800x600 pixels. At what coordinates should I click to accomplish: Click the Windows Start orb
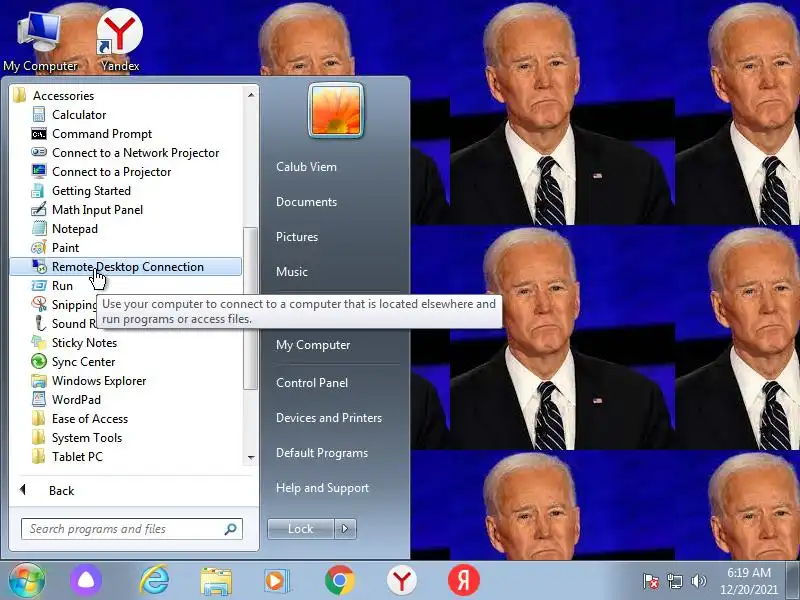point(27,580)
